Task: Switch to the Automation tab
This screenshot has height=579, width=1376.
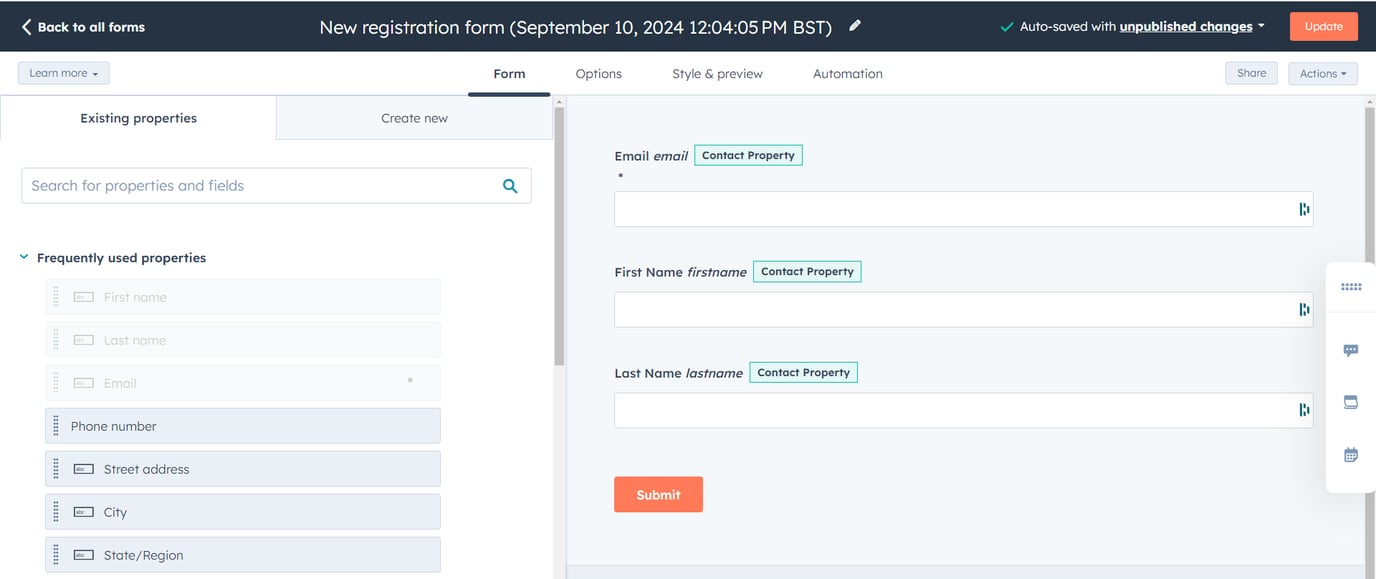Action: click(x=847, y=72)
